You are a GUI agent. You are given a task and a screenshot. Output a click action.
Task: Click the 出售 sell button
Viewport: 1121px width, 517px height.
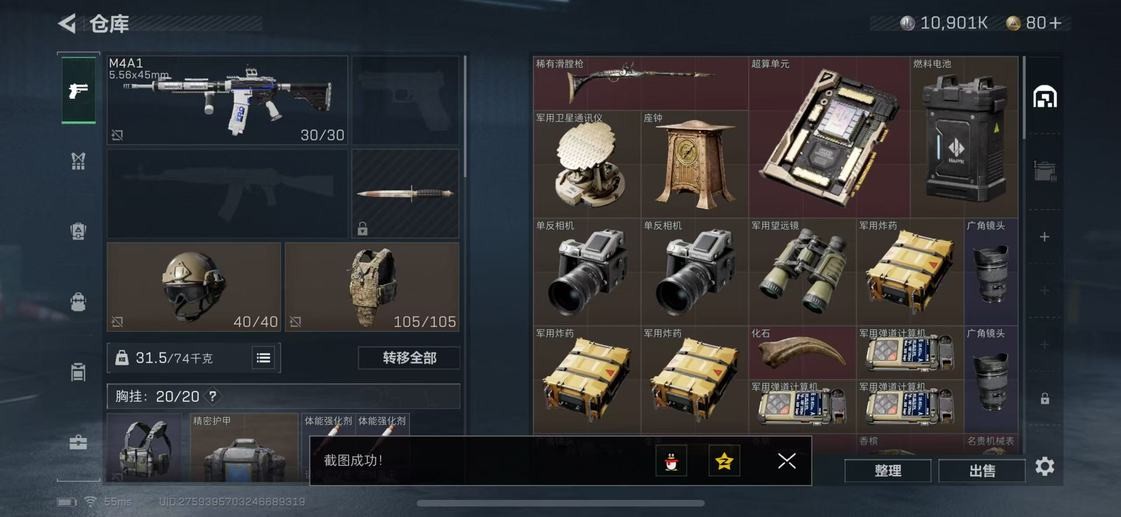pyautogui.click(x=982, y=471)
